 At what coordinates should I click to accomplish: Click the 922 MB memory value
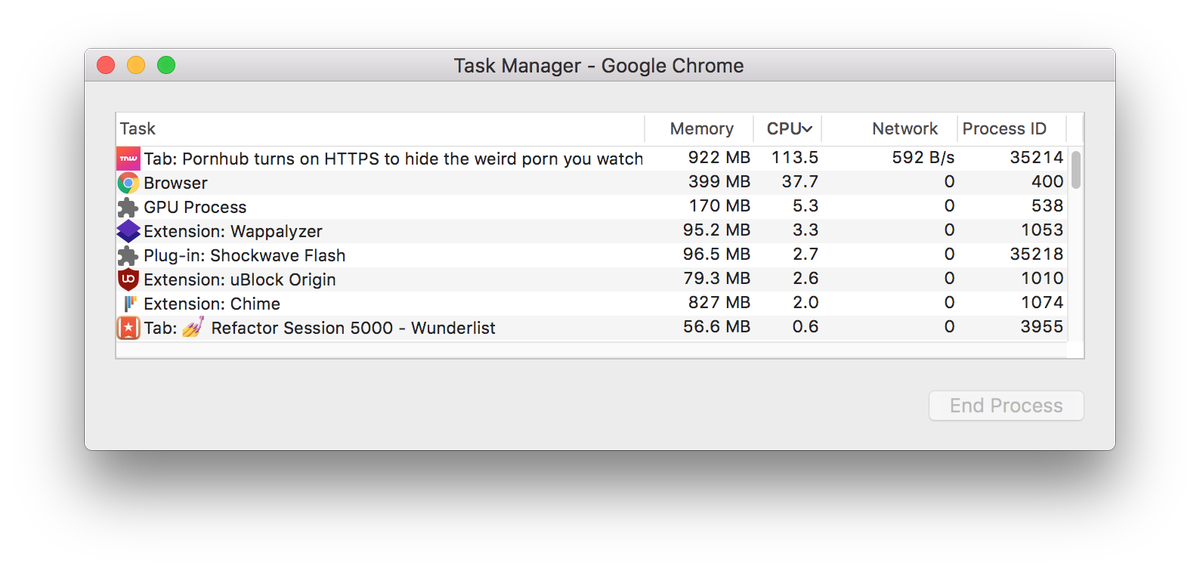coord(719,158)
